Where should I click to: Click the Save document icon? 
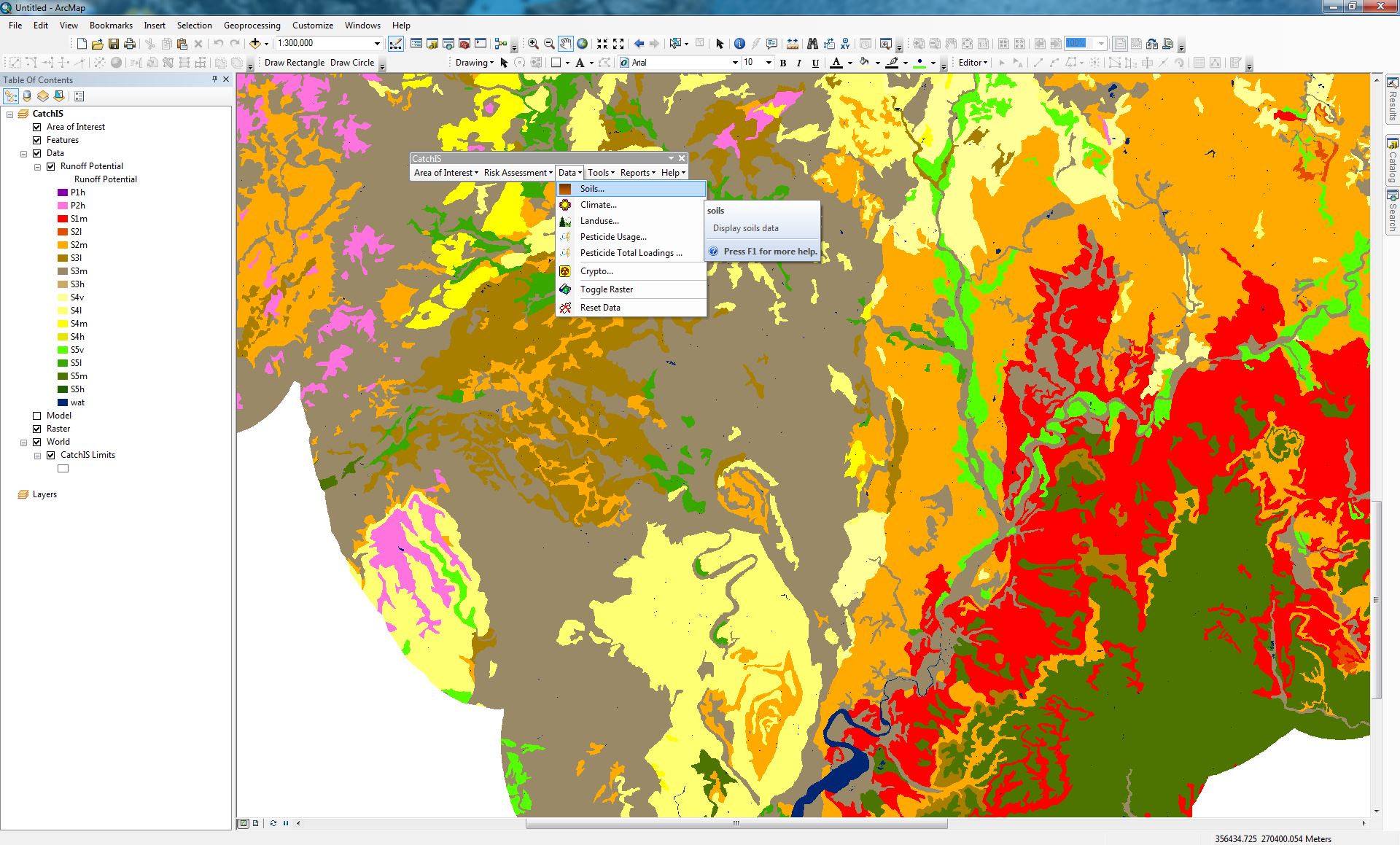[x=114, y=44]
